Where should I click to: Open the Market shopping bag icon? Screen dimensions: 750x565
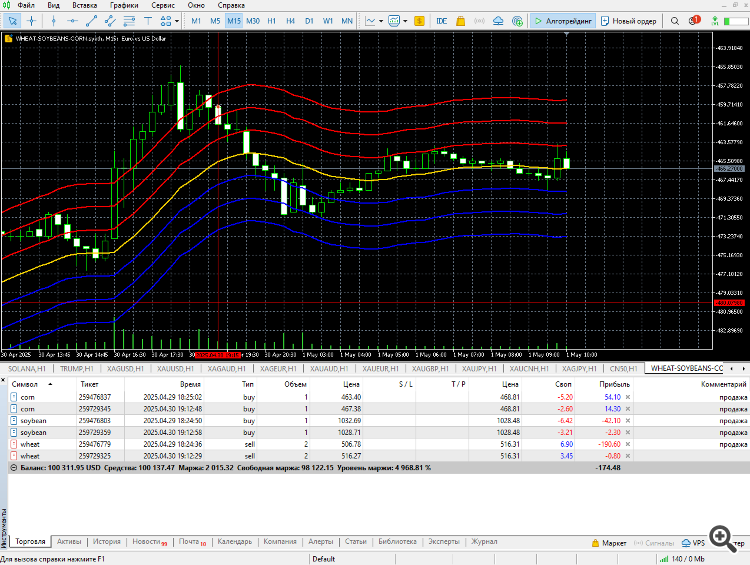coord(460,21)
